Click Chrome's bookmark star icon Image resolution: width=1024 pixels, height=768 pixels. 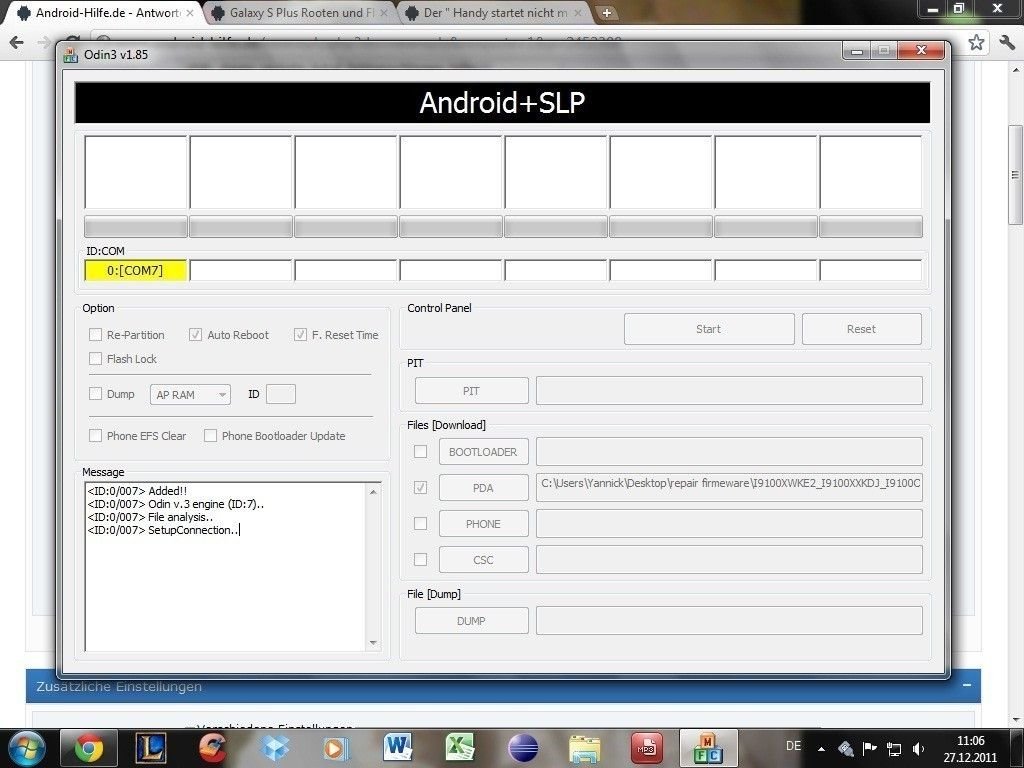click(976, 42)
